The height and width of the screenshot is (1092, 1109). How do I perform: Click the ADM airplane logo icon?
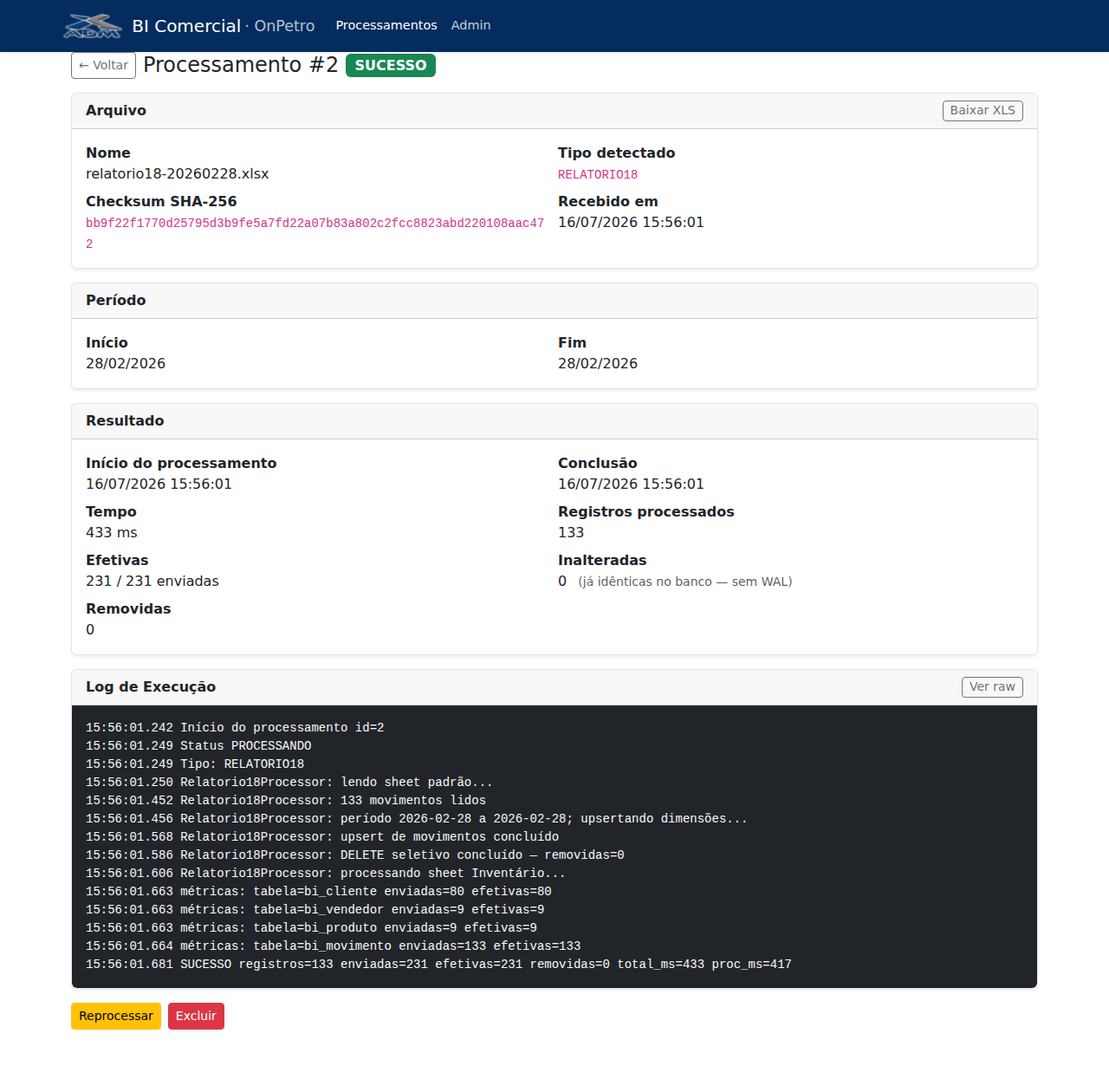(x=93, y=26)
